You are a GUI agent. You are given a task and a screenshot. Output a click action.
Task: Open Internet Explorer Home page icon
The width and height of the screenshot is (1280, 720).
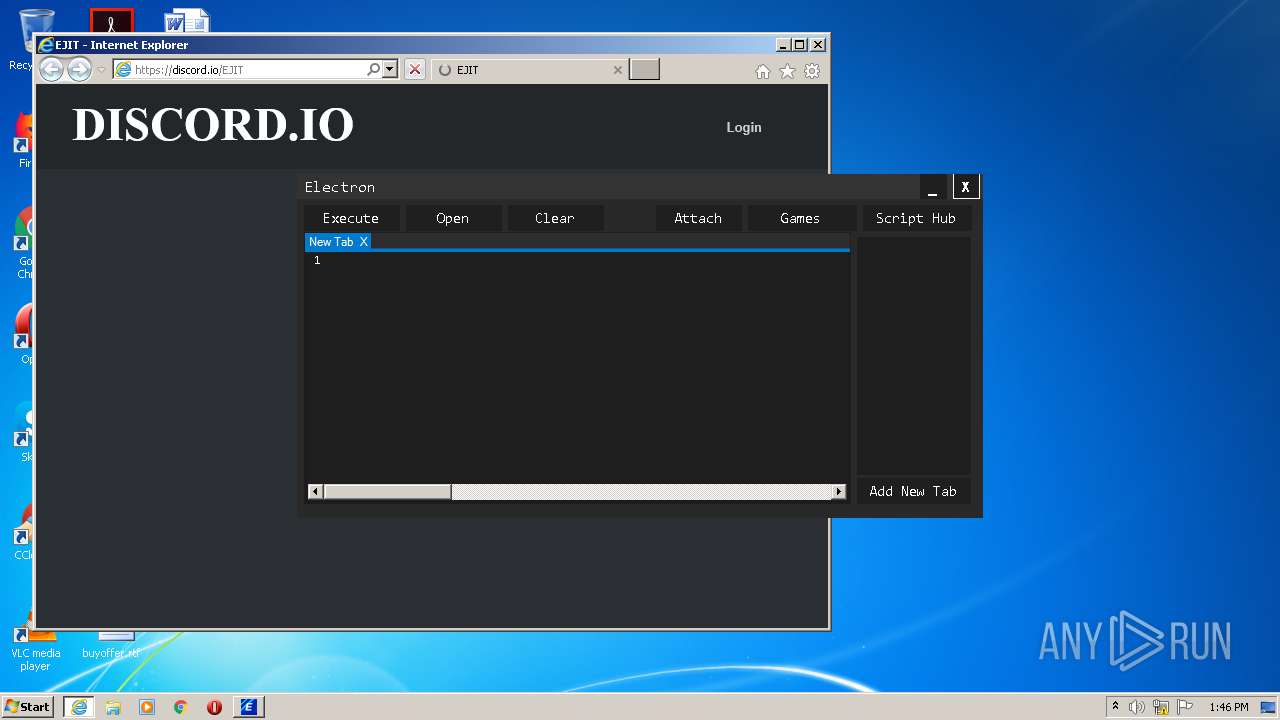point(763,71)
